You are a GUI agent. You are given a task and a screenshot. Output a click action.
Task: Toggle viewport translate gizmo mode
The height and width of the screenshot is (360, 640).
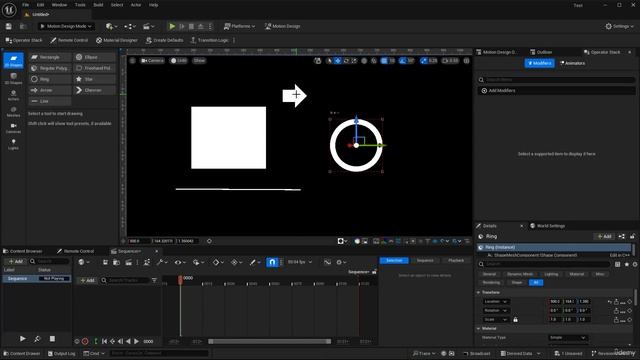(x=338, y=61)
